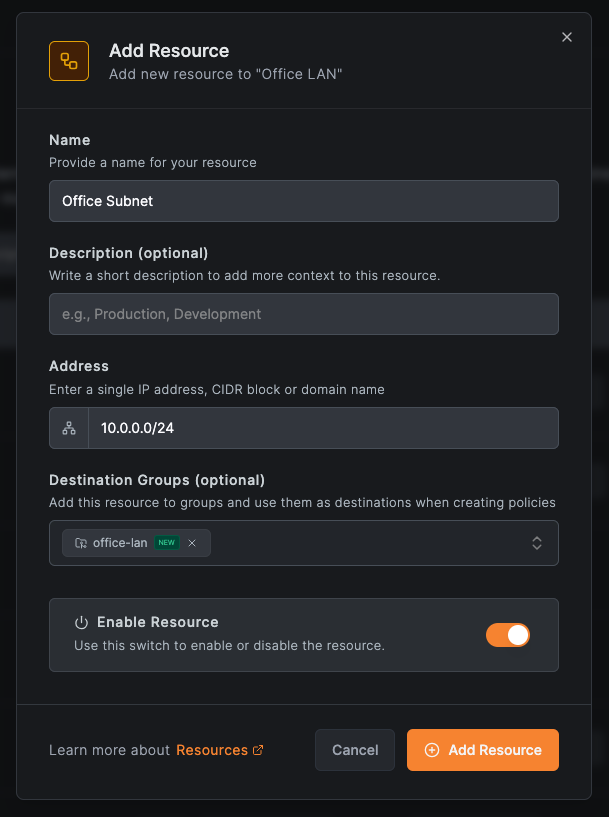
Task: Click the external link icon after Resources
Action: pyautogui.click(x=259, y=750)
